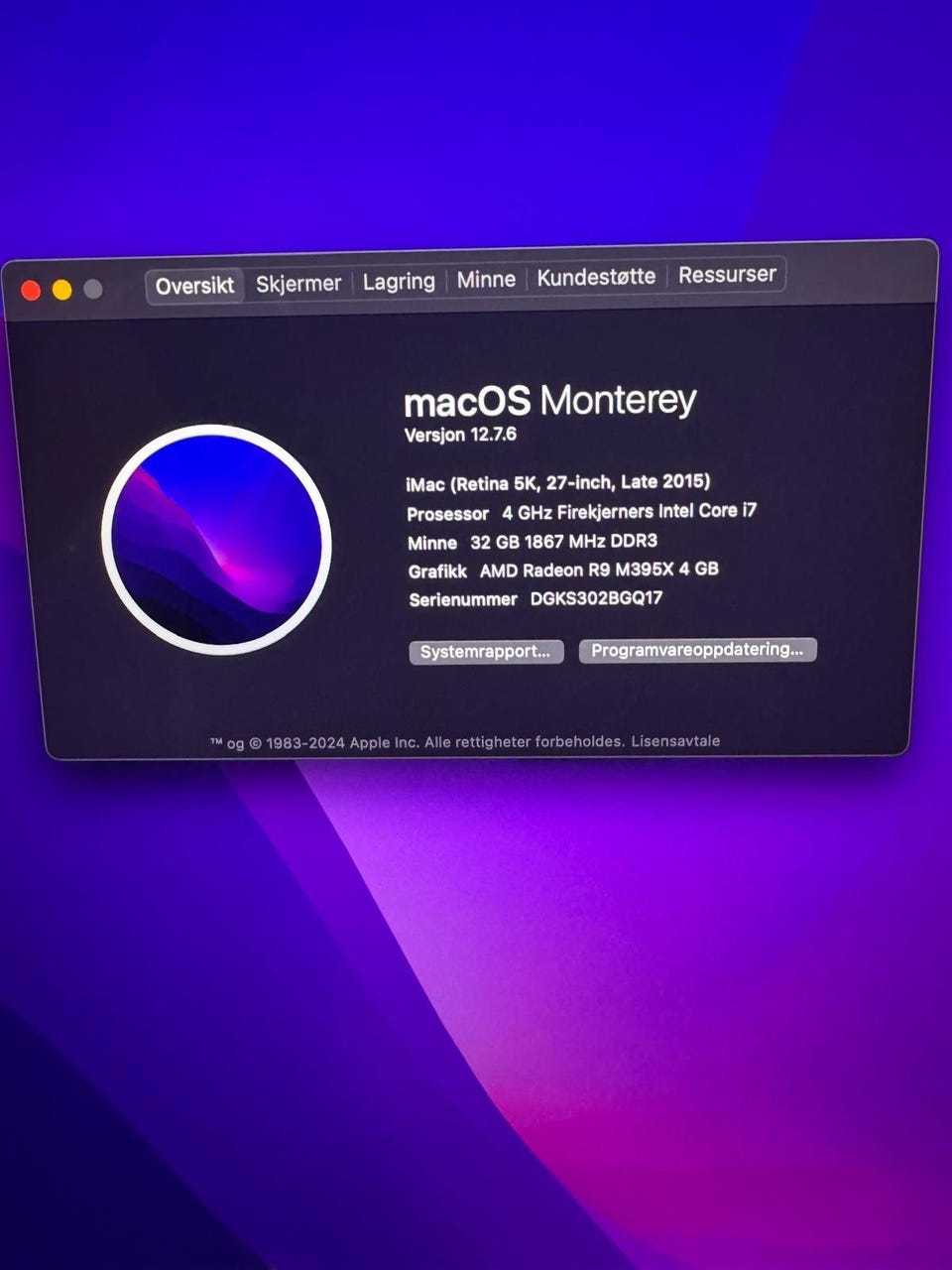Click the 32 GB 1867 MHz DDR3 value
Viewport: 952px width, 1270px height.
[563, 542]
